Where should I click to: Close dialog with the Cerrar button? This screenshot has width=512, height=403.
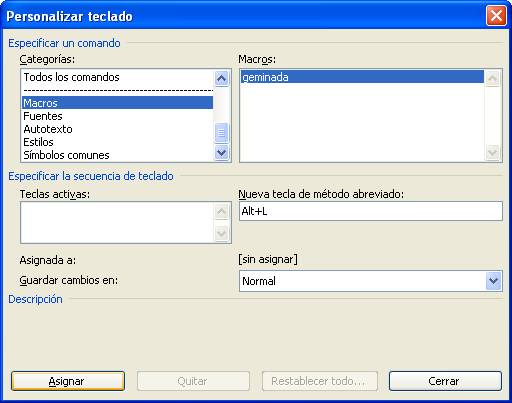tap(445, 381)
